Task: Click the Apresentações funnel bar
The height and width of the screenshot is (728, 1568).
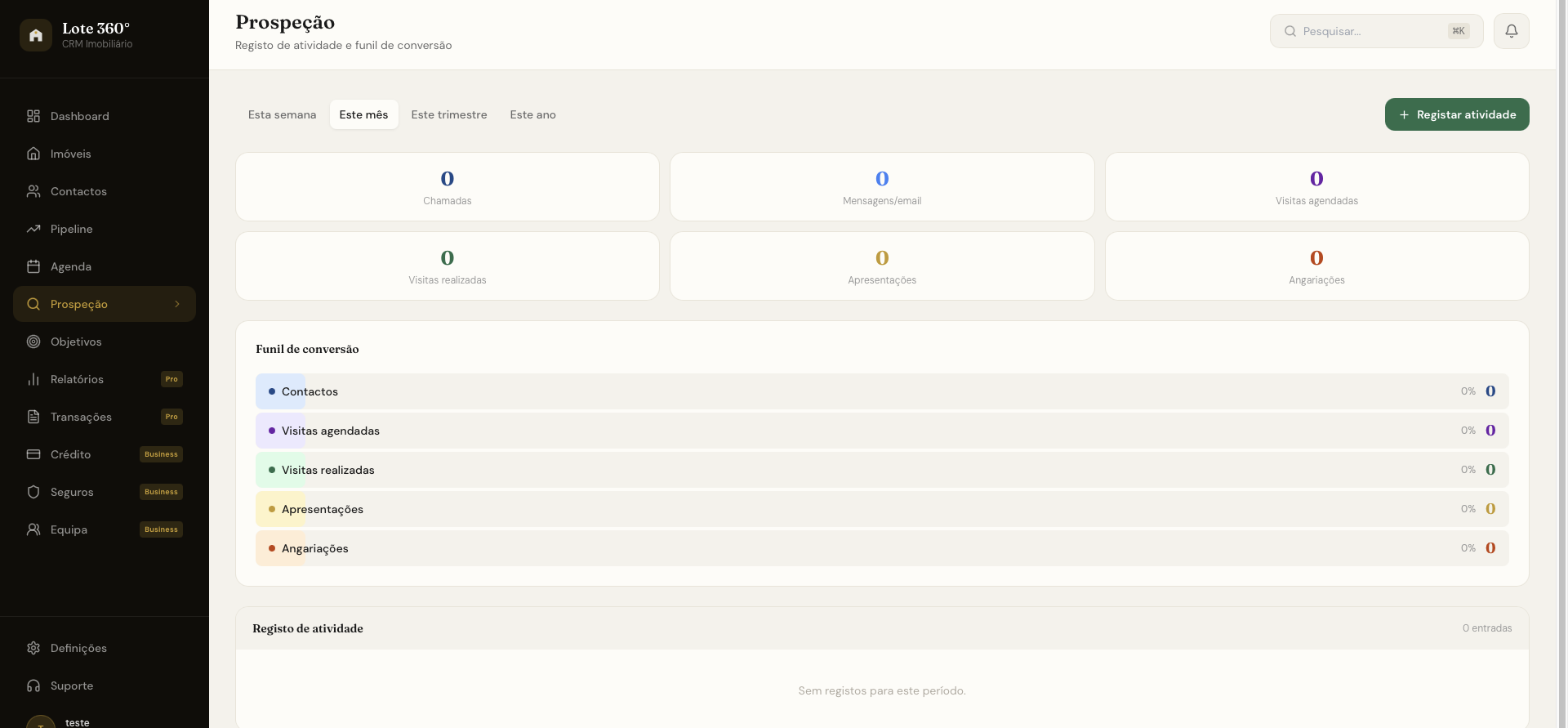Action: coord(882,509)
